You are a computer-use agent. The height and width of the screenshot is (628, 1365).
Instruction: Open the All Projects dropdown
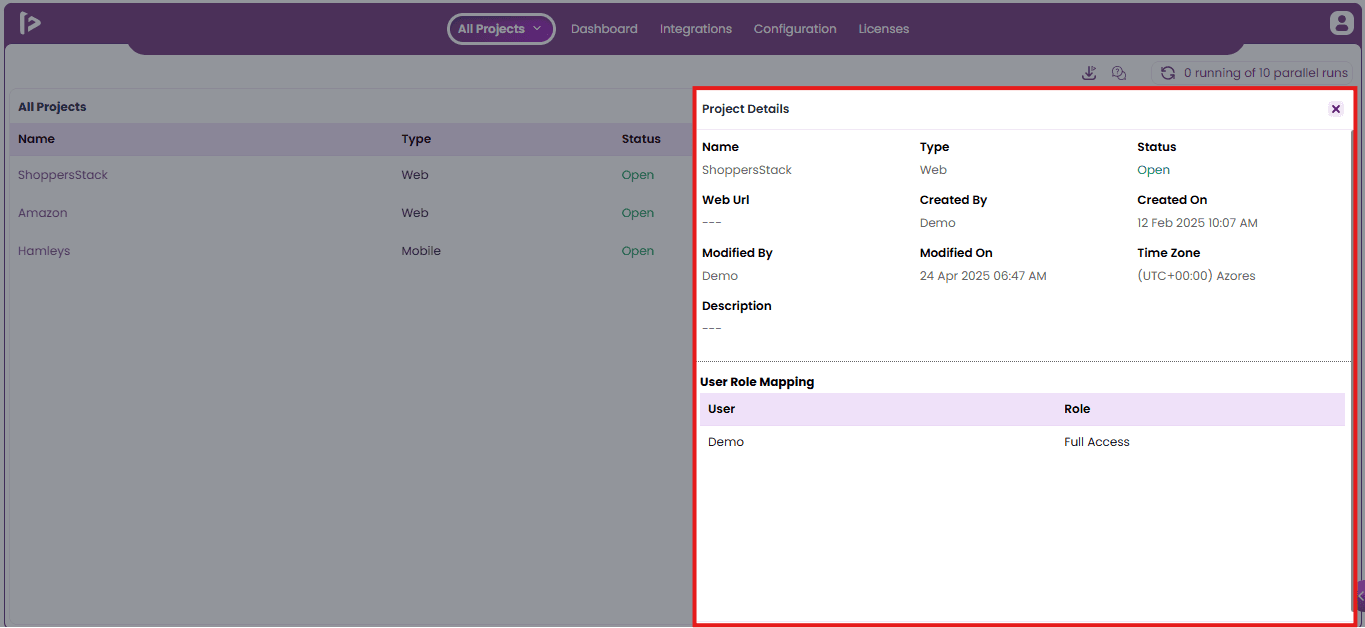[x=501, y=29]
